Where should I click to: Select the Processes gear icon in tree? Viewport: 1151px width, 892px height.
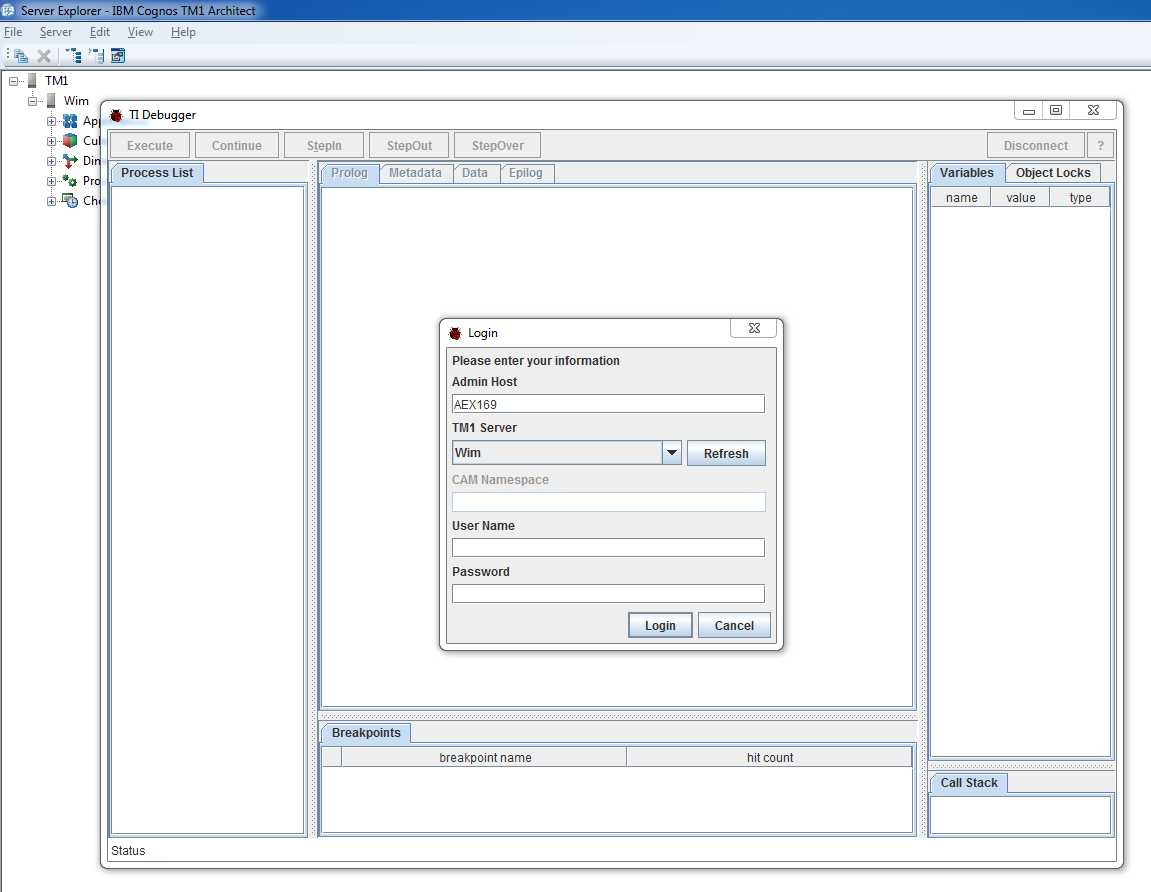[70, 181]
